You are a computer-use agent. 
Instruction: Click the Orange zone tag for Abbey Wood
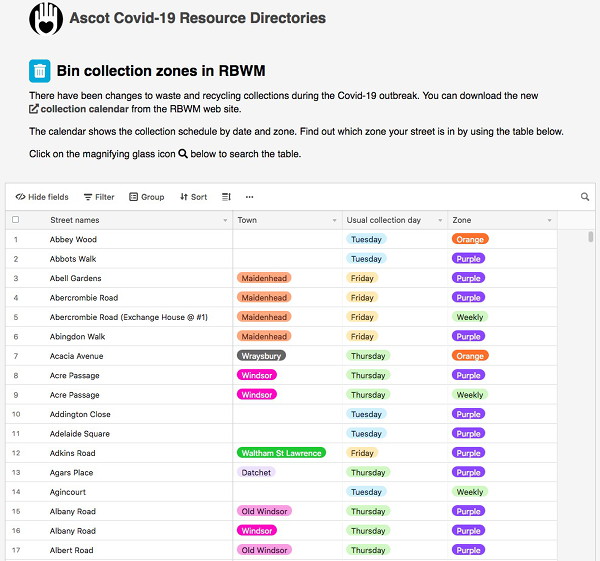469,240
